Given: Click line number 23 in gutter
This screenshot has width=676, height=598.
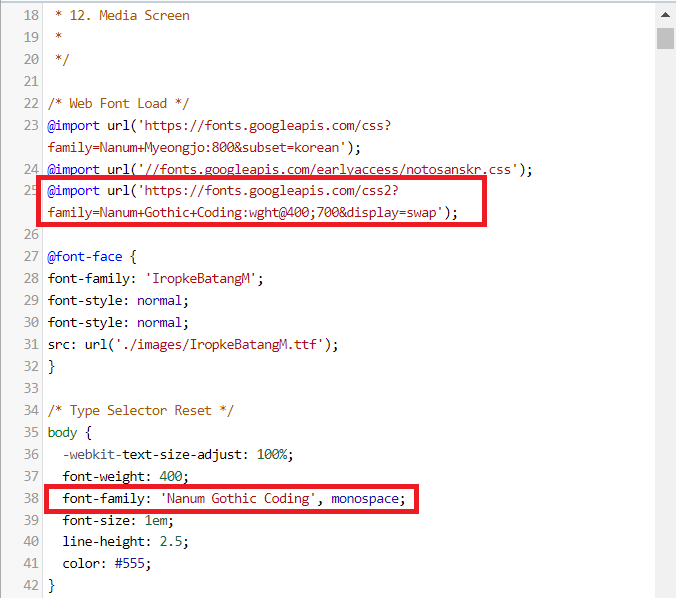Looking at the screenshot, I should [31, 125].
